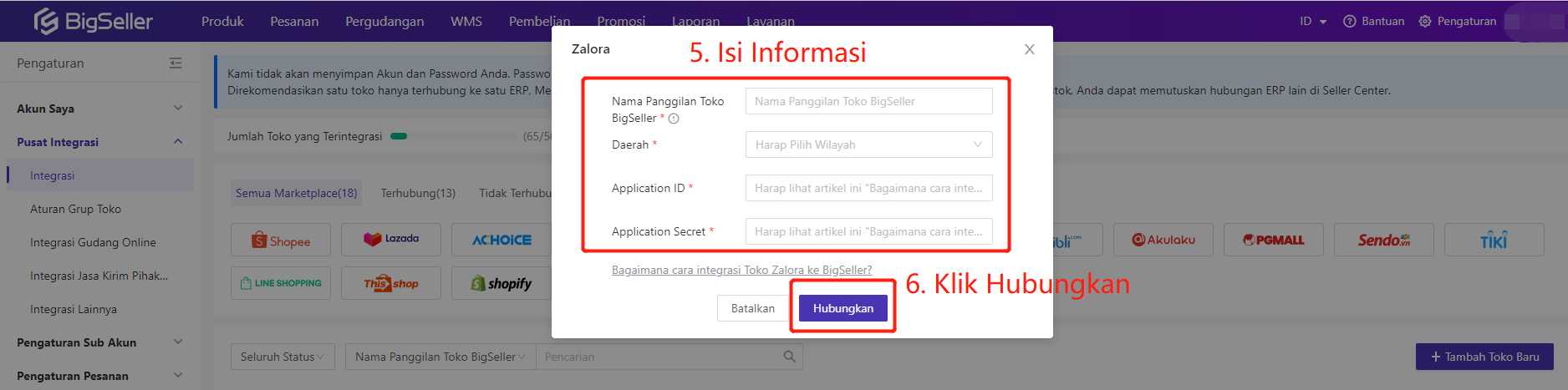Close the Zalora dialog
Viewport: 1568px width, 390px height.
[1030, 49]
